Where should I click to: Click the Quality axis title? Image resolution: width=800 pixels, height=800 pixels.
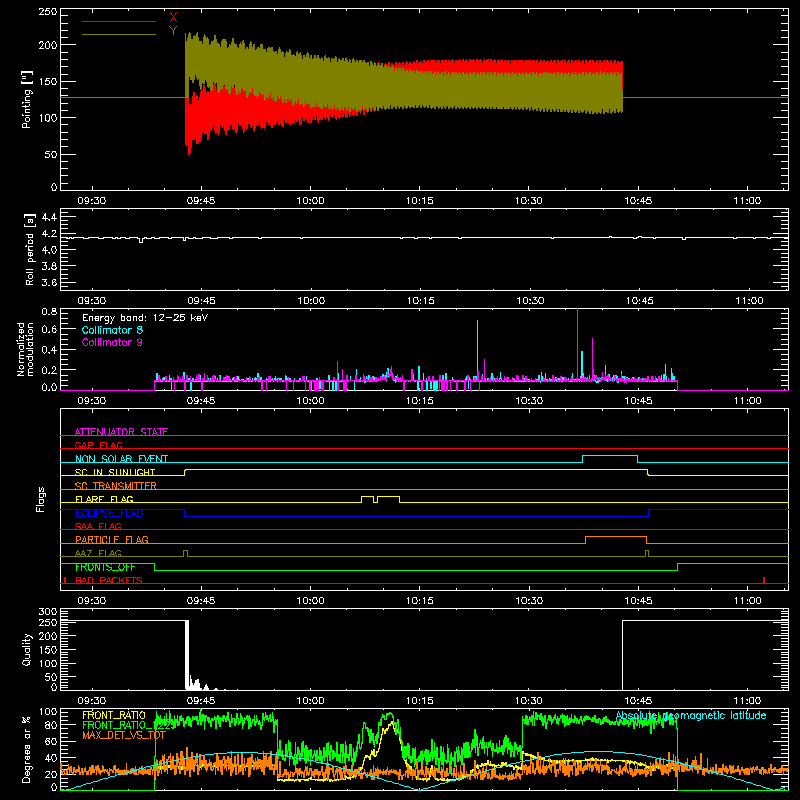point(27,649)
